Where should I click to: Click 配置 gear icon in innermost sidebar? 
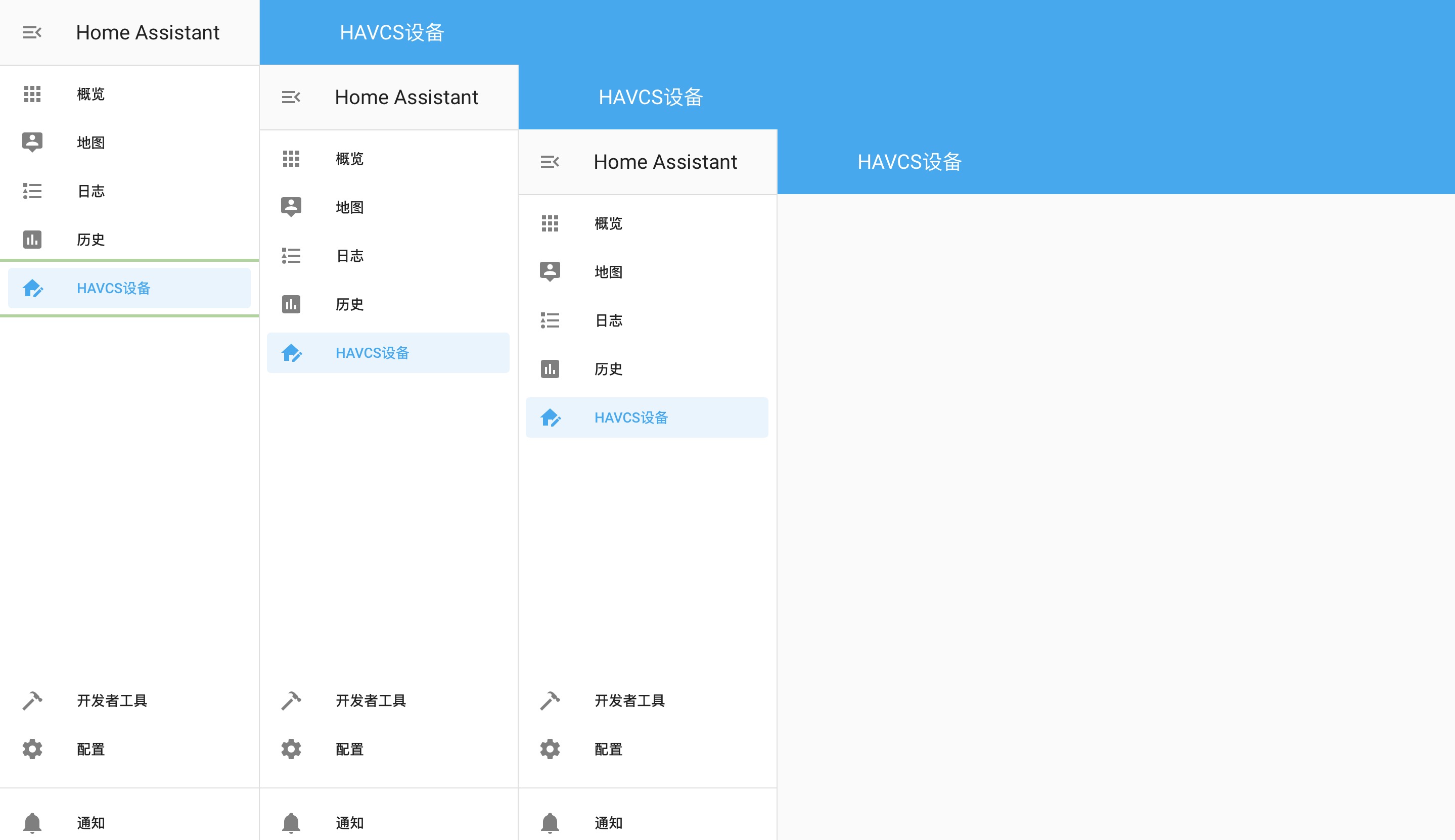(550, 749)
